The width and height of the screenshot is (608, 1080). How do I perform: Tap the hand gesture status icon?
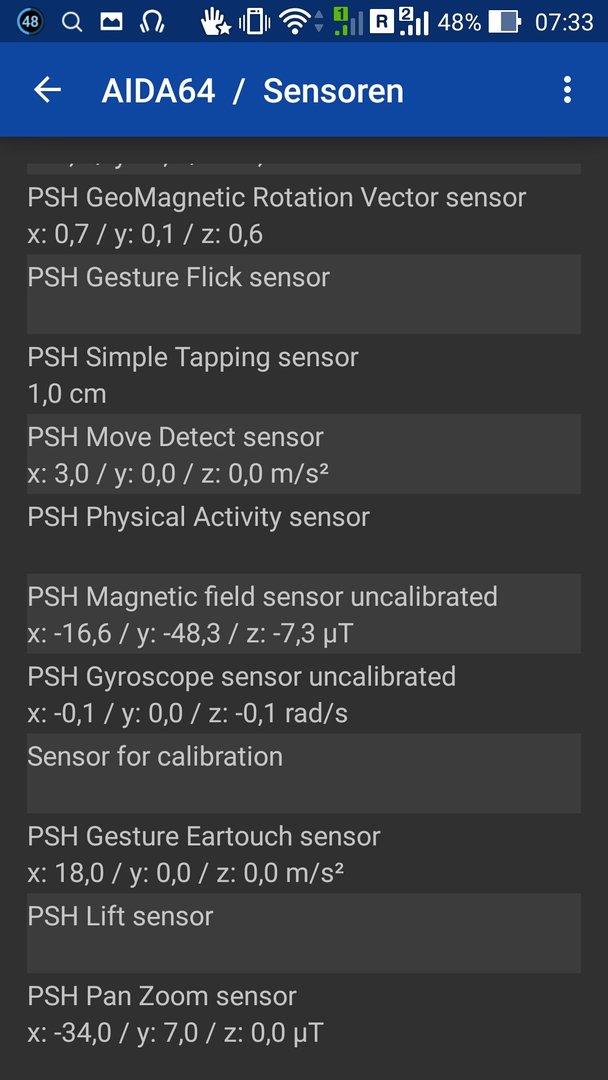(215, 22)
